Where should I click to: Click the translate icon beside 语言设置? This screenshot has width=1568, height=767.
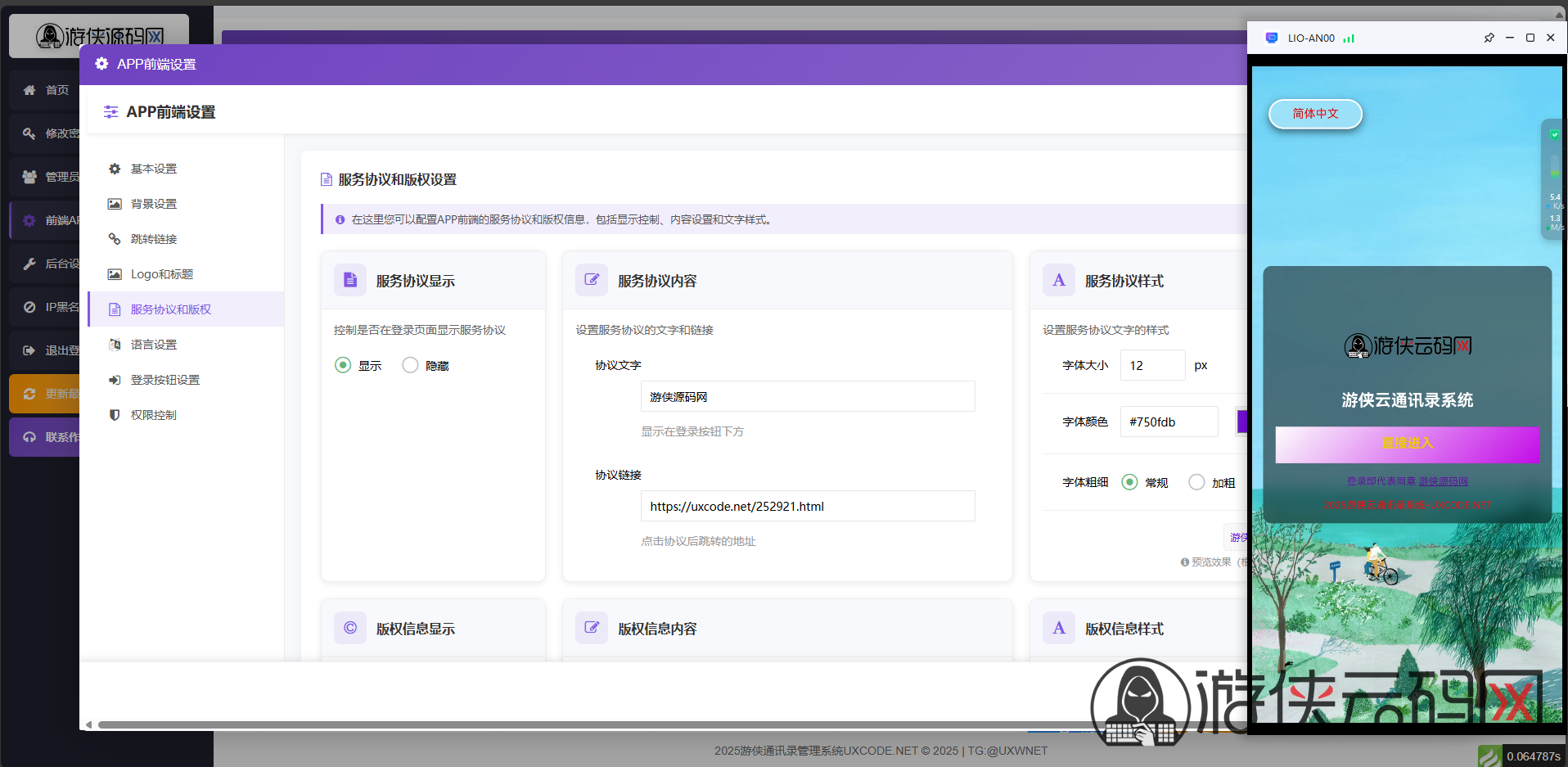tap(115, 345)
